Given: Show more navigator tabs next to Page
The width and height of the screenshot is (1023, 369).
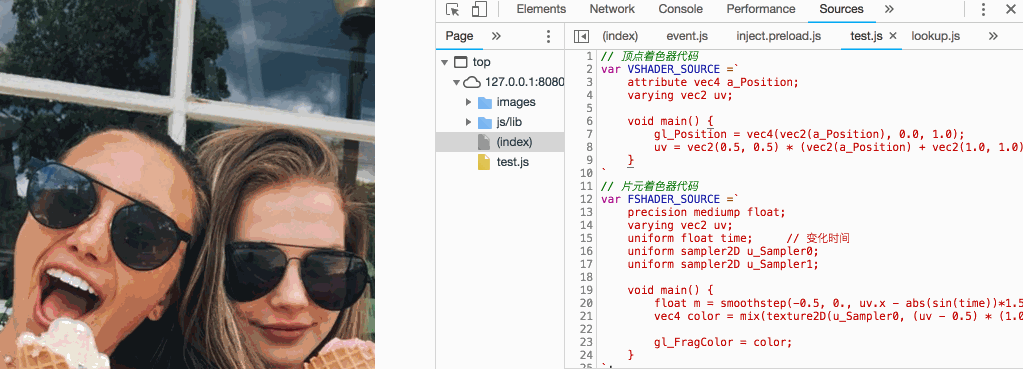Looking at the screenshot, I should pyautogui.click(x=496, y=36).
